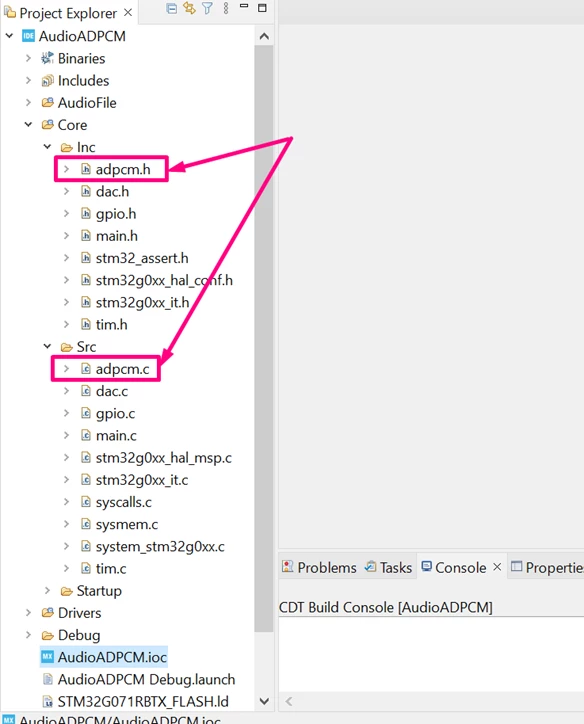Click the Src folder icon
This screenshot has height=724, width=584.
point(66,347)
